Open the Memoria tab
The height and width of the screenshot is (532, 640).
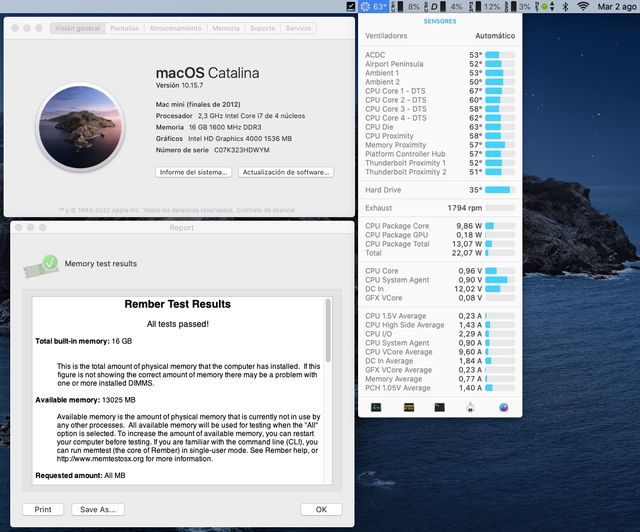pyautogui.click(x=226, y=28)
